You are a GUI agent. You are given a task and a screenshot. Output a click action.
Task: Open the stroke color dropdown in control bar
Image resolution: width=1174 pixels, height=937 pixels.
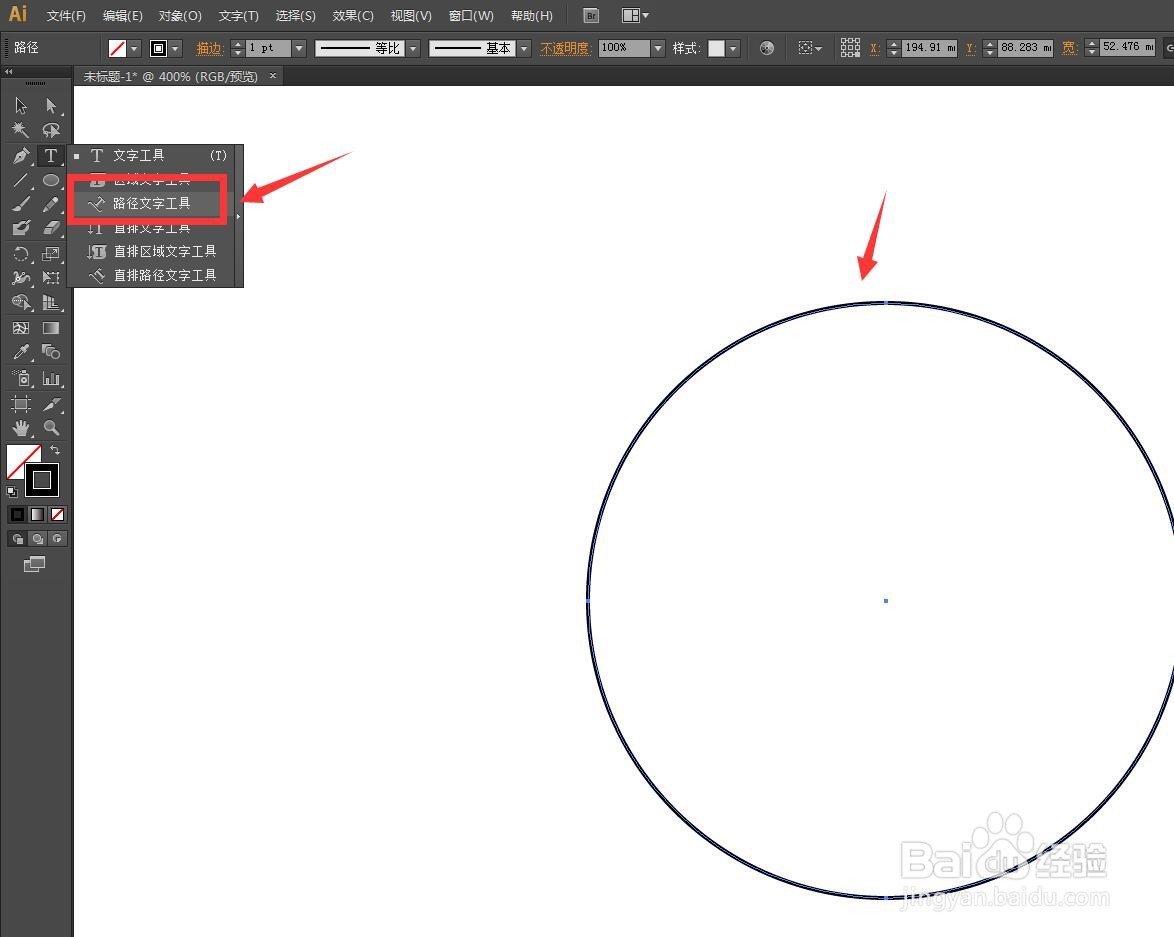tap(175, 49)
